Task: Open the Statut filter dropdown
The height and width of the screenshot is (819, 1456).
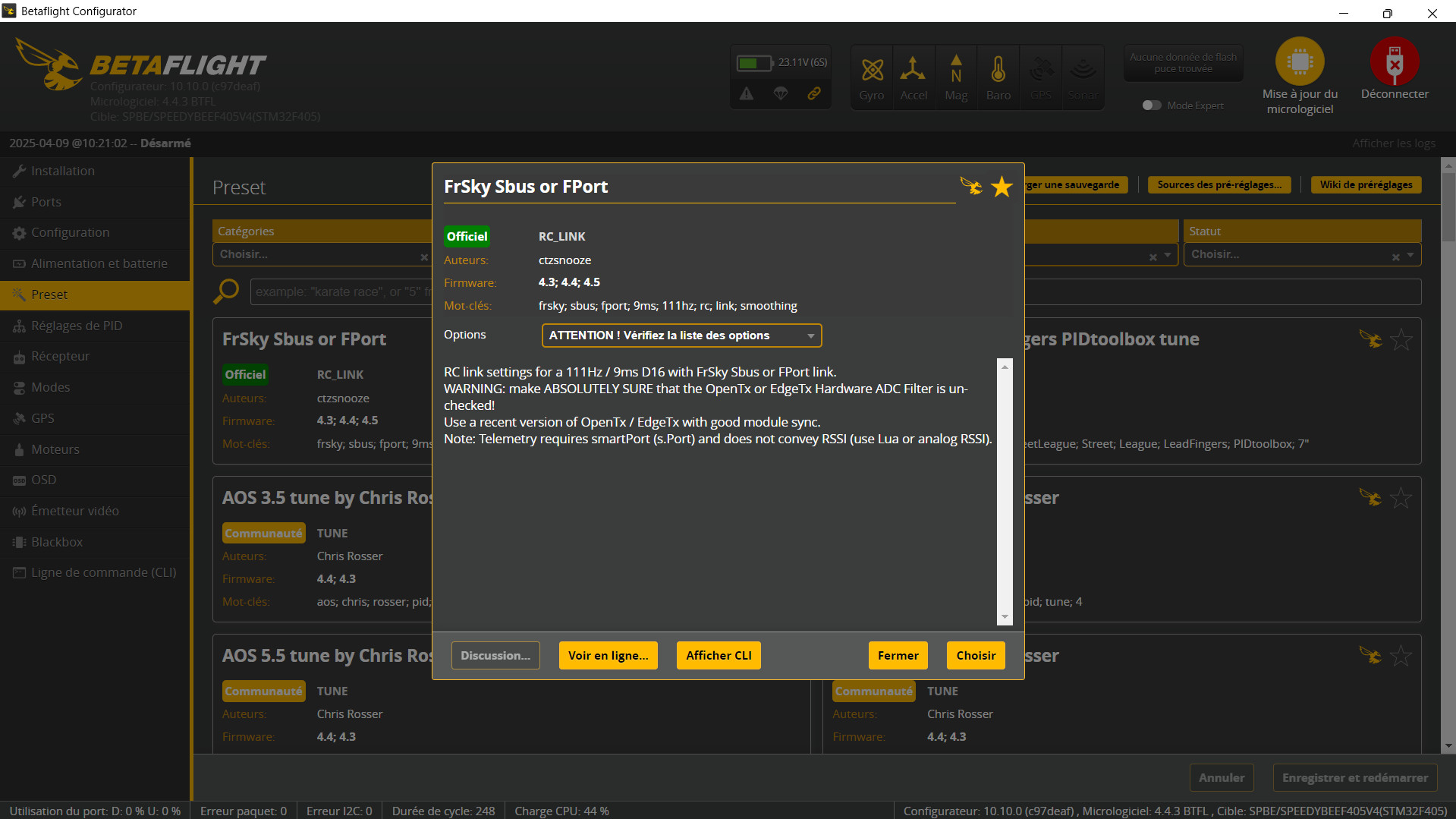Action: click(x=1301, y=255)
